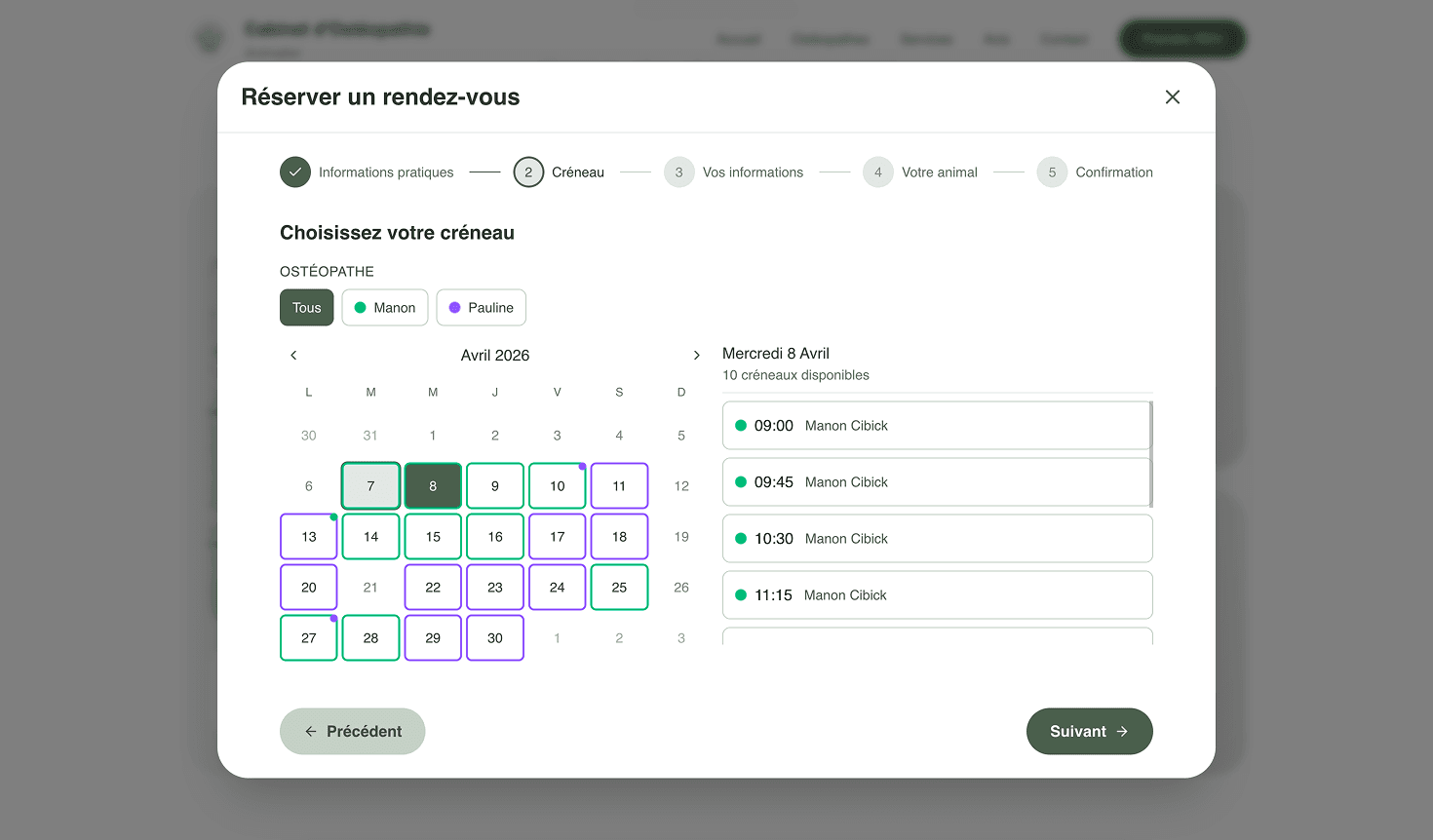The height and width of the screenshot is (840, 1433).
Task: Advance to next month with right chevron
Action: 696,356
